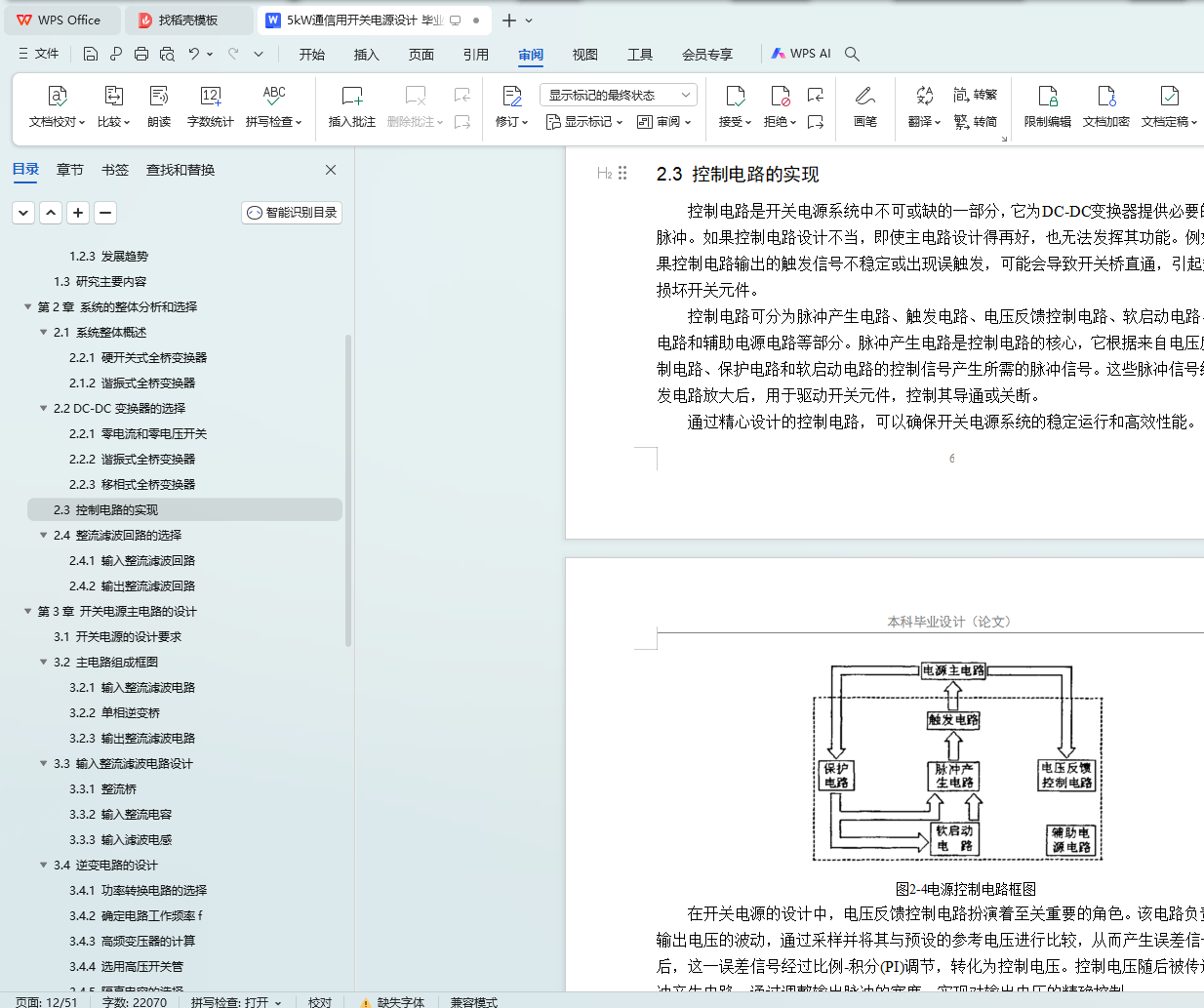Collapse the 2.4 整流滤波回路的选择 node

coord(43,535)
